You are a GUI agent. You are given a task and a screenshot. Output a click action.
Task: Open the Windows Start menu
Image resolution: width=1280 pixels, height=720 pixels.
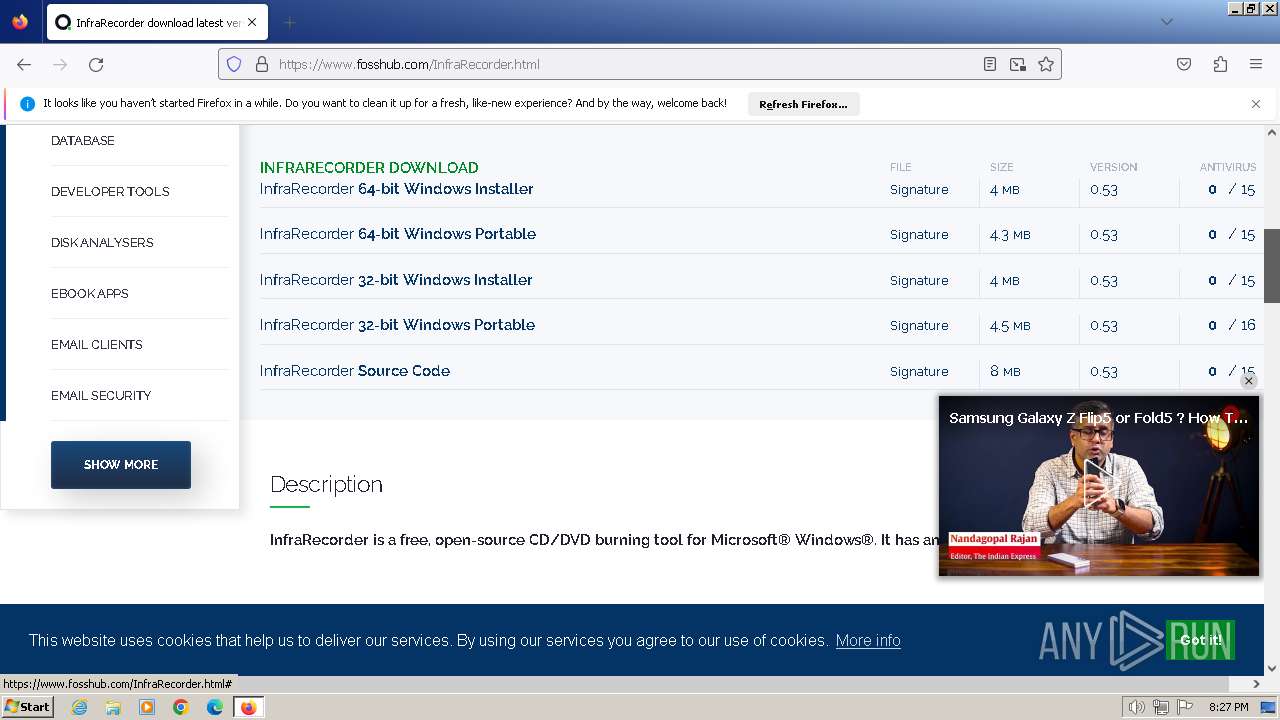(x=27, y=707)
